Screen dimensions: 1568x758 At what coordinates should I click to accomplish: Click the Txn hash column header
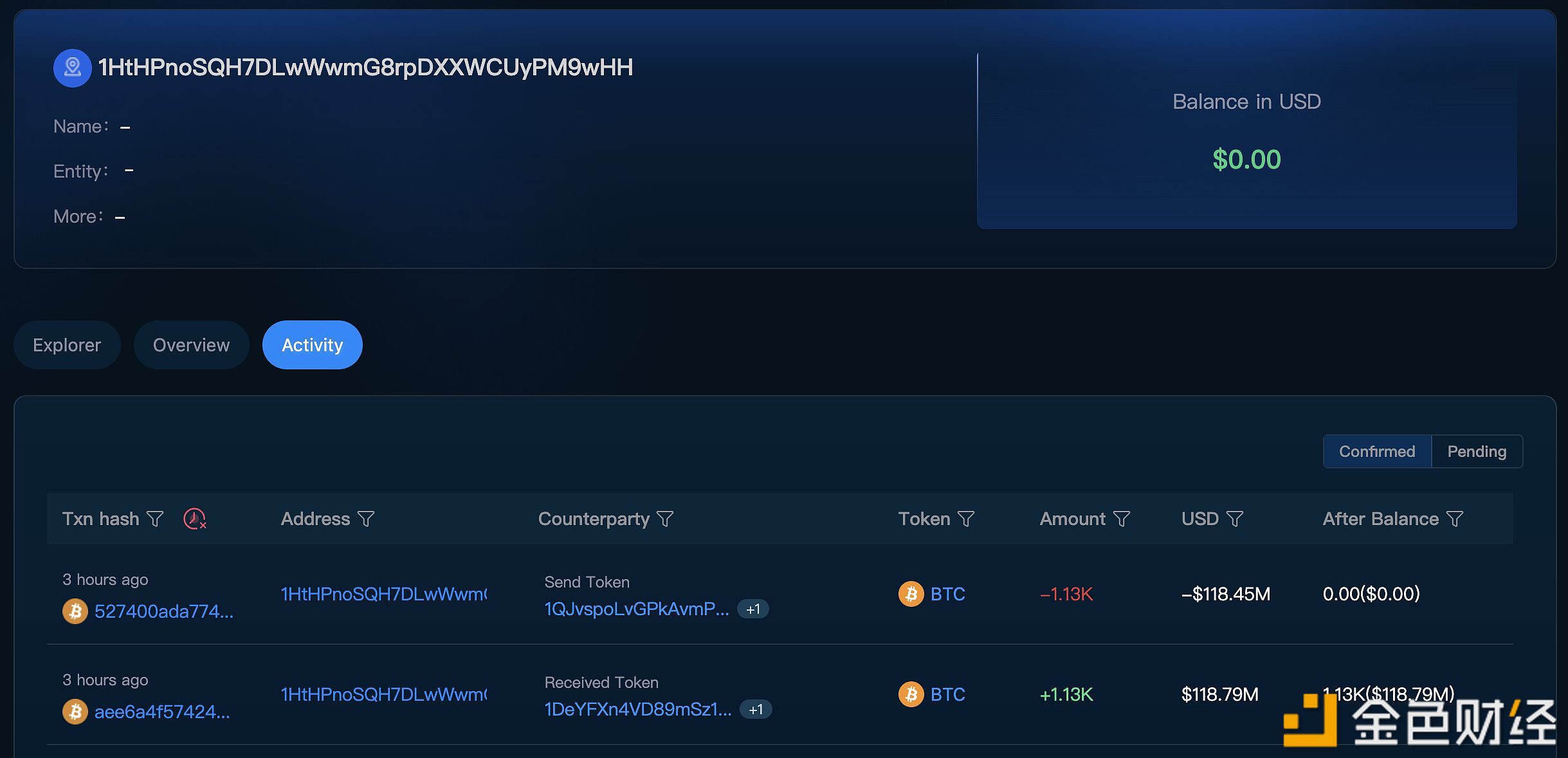(x=101, y=519)
